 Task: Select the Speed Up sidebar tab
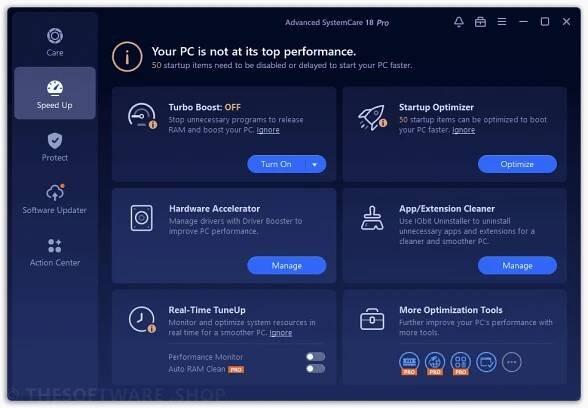55,93
